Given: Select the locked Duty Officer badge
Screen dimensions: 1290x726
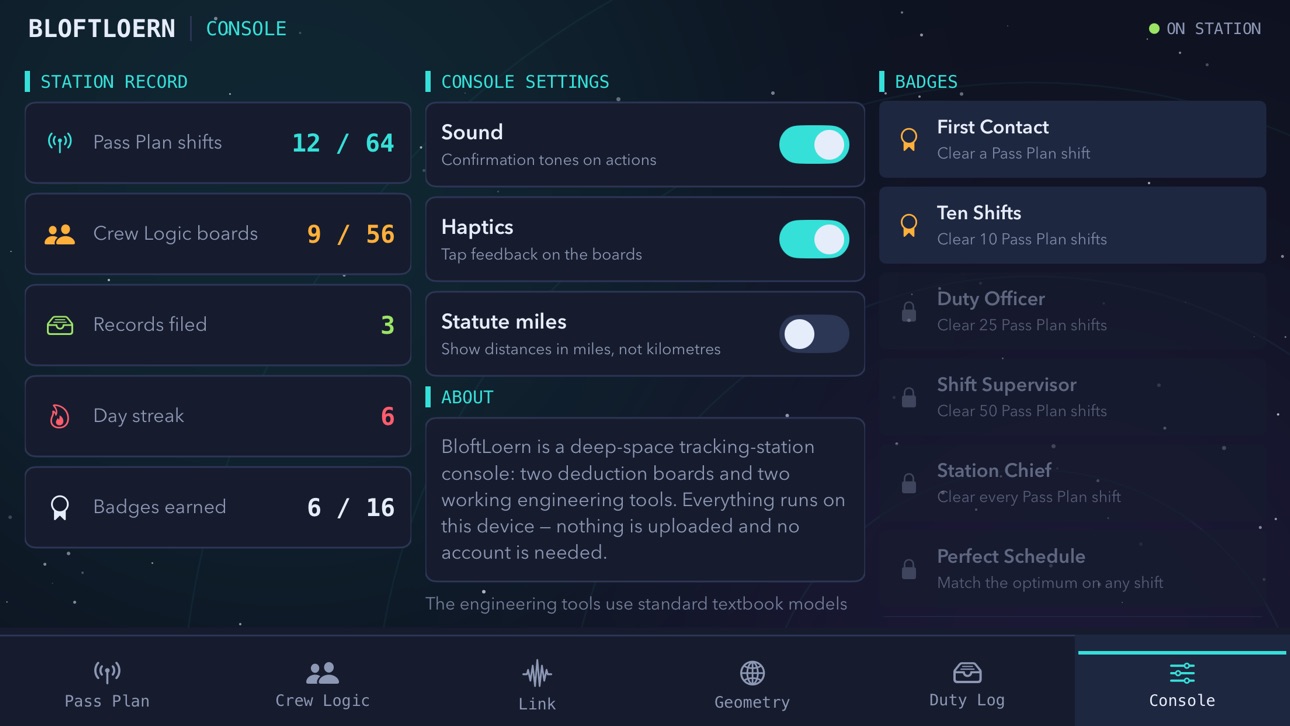Looking at the screenshot, I should pyautogui.click(x=1072, y=312).
